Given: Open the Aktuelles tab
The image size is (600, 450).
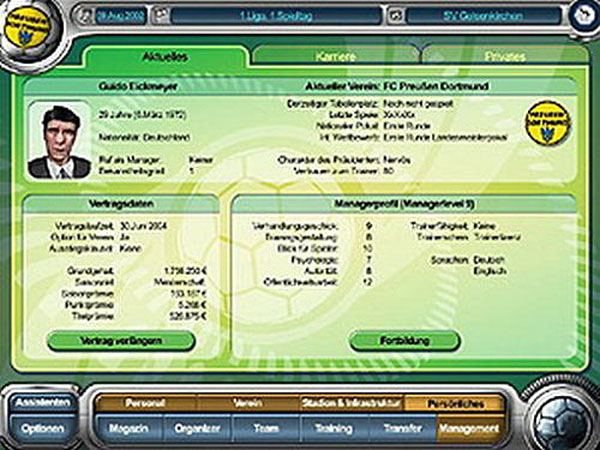Looking at the screenshot, I should [165, 57].
